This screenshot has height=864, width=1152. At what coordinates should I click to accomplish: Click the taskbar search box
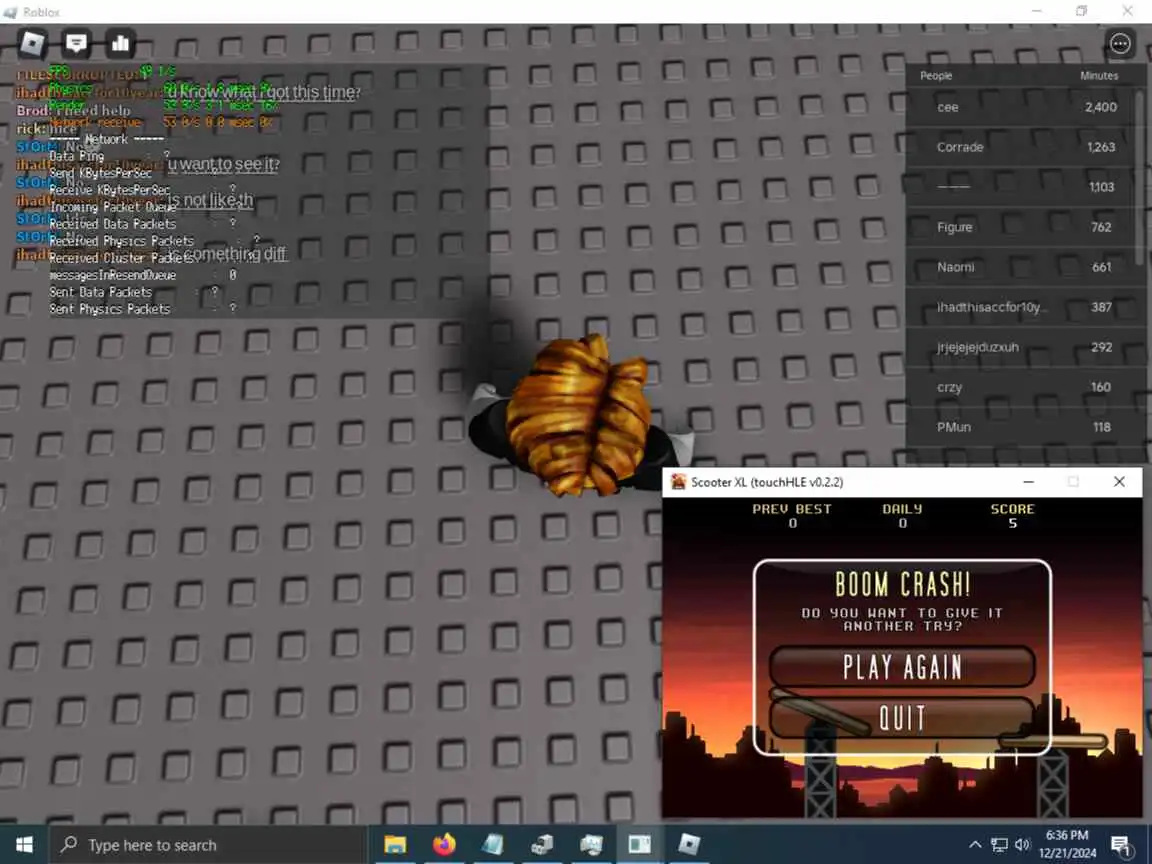point(207,845)
